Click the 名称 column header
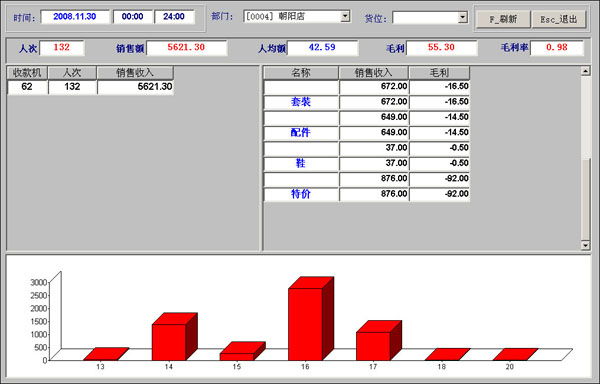Image resolution: width=600 pixels, height=384 pixels. (x=301, y=73)
